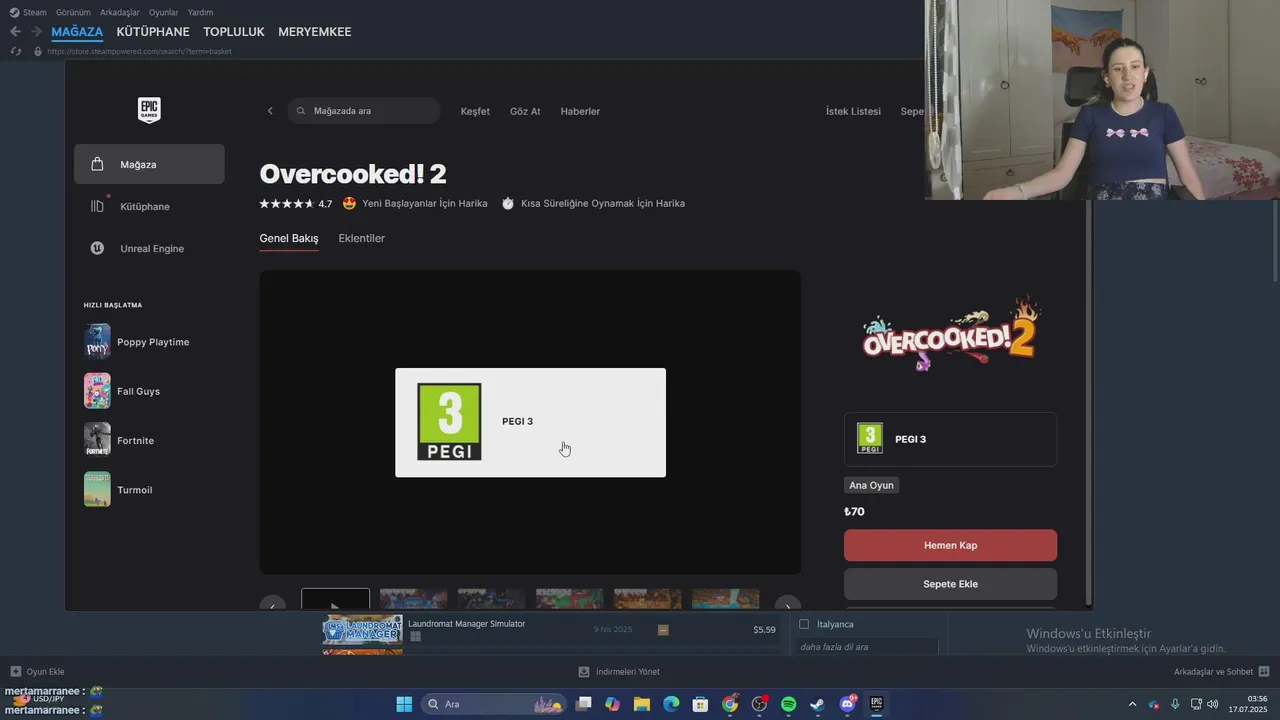Screen dimensions: 1280x720
Task: Select the Eklentiler tab
Action: [362, 238]
